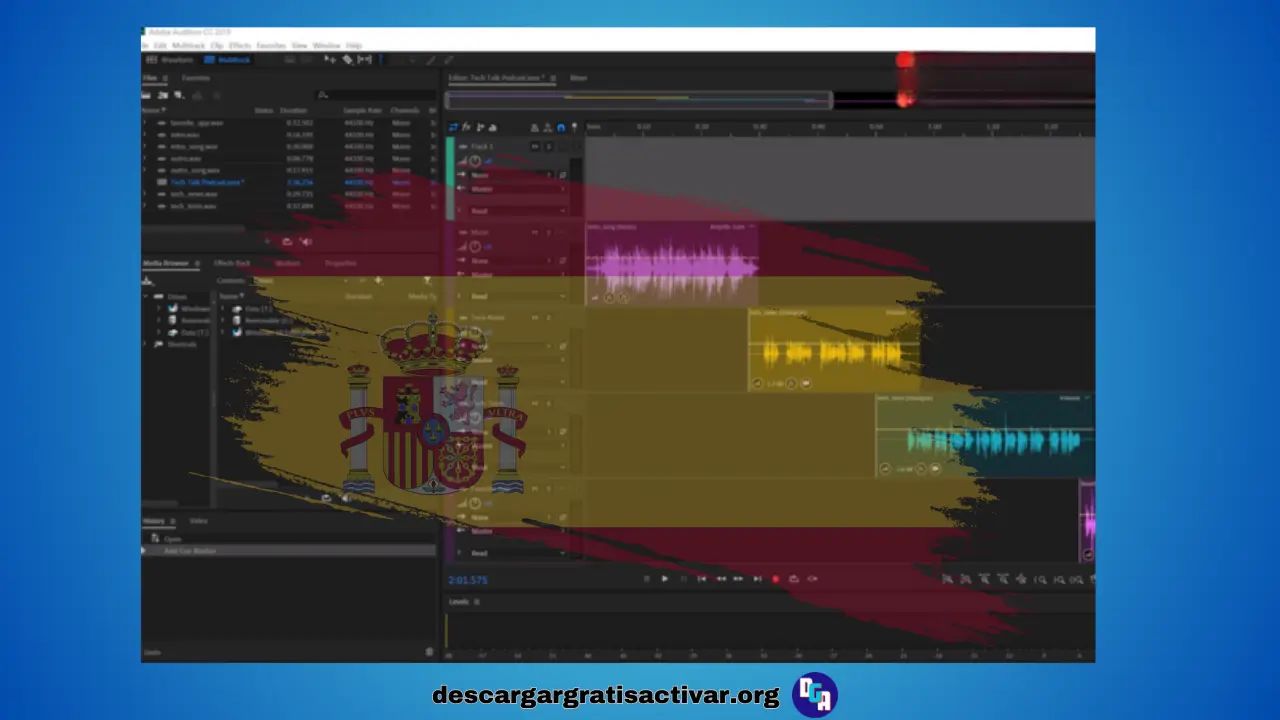This screenshot has width=1280, height=720.
Task: Open the Help menu
Action: (353, 46)
